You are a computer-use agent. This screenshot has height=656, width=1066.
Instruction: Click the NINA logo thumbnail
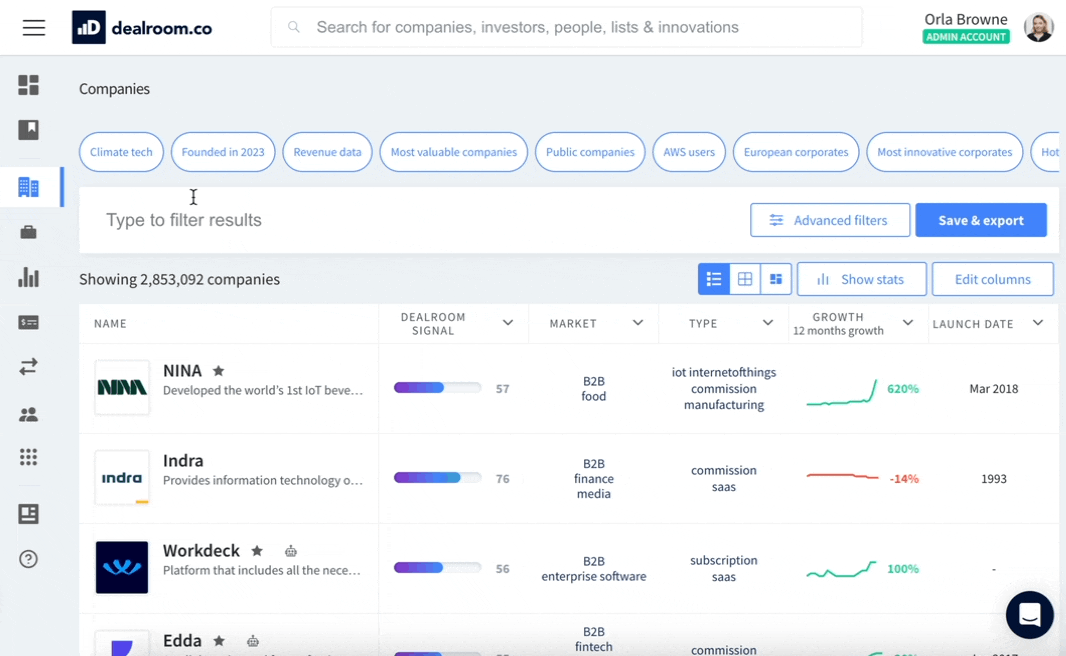(122, 387)
